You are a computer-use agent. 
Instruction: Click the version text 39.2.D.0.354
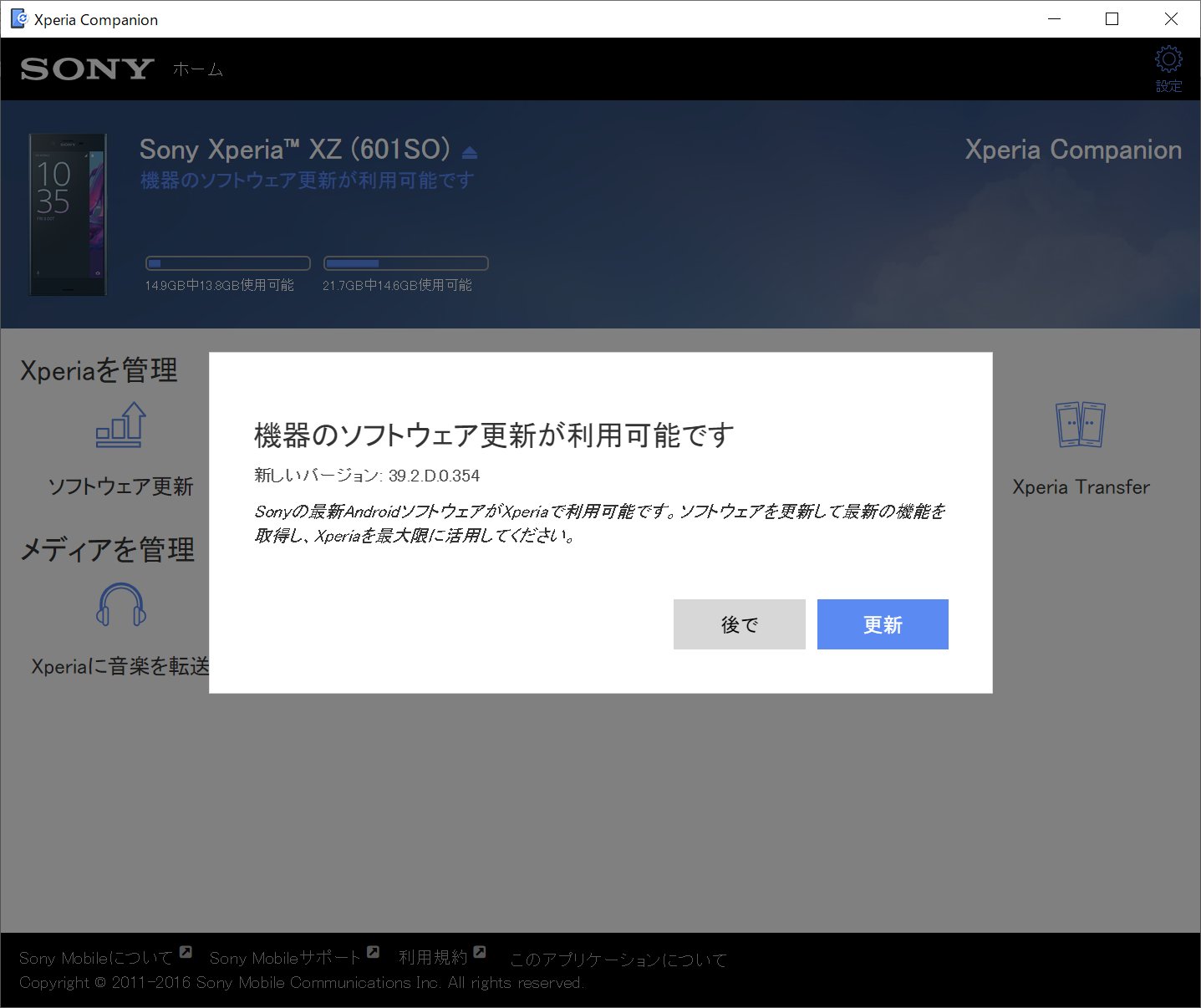coord(434,476)
